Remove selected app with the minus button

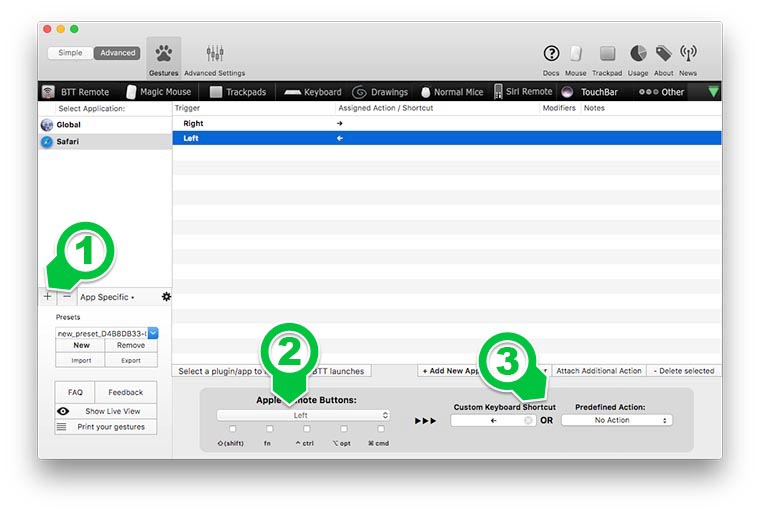(x=67, y=296)
